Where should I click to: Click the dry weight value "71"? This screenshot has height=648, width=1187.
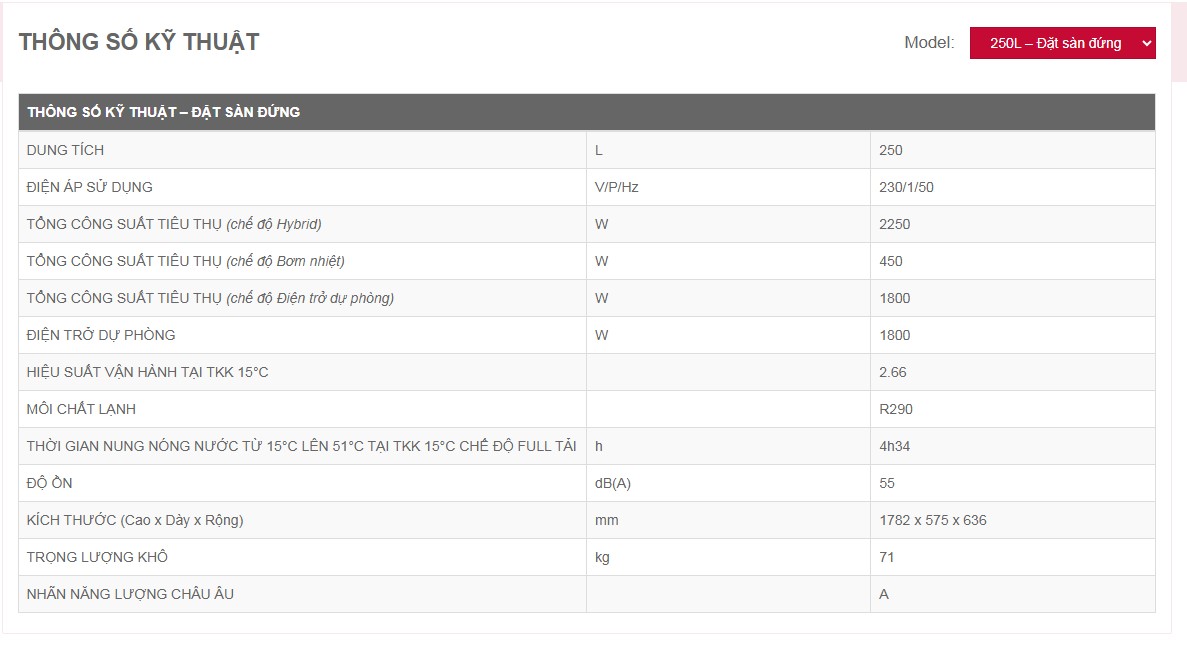click(x=886, y=557)
